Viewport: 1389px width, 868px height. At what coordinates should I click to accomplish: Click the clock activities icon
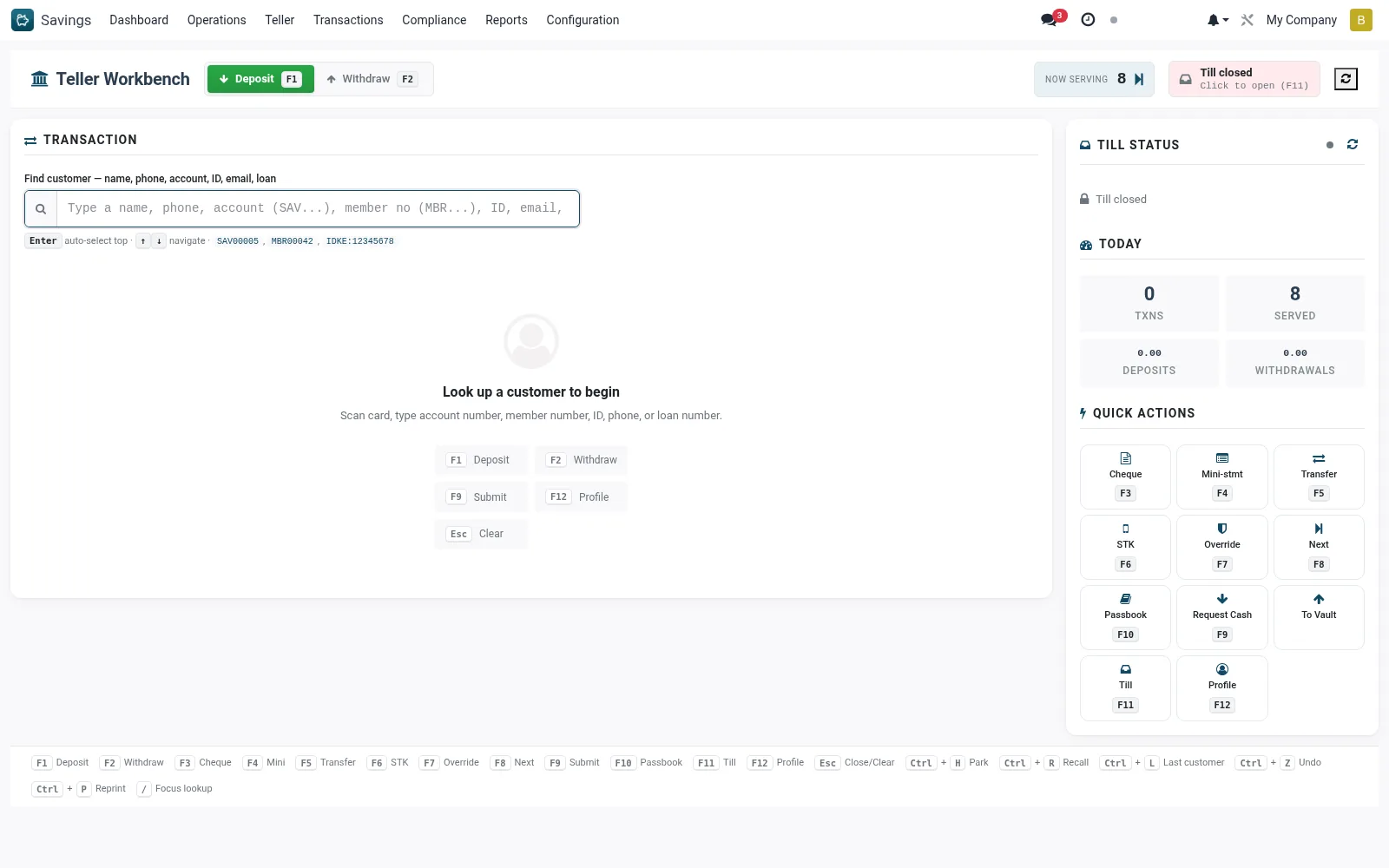pyautogui.click(x=1088, y=20)
